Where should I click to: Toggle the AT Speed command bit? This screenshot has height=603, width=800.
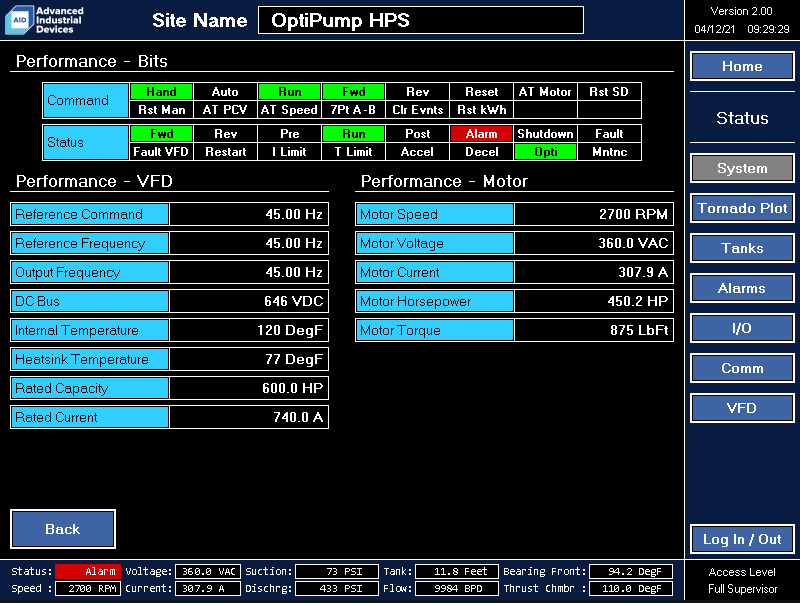[x=289, y=110]
